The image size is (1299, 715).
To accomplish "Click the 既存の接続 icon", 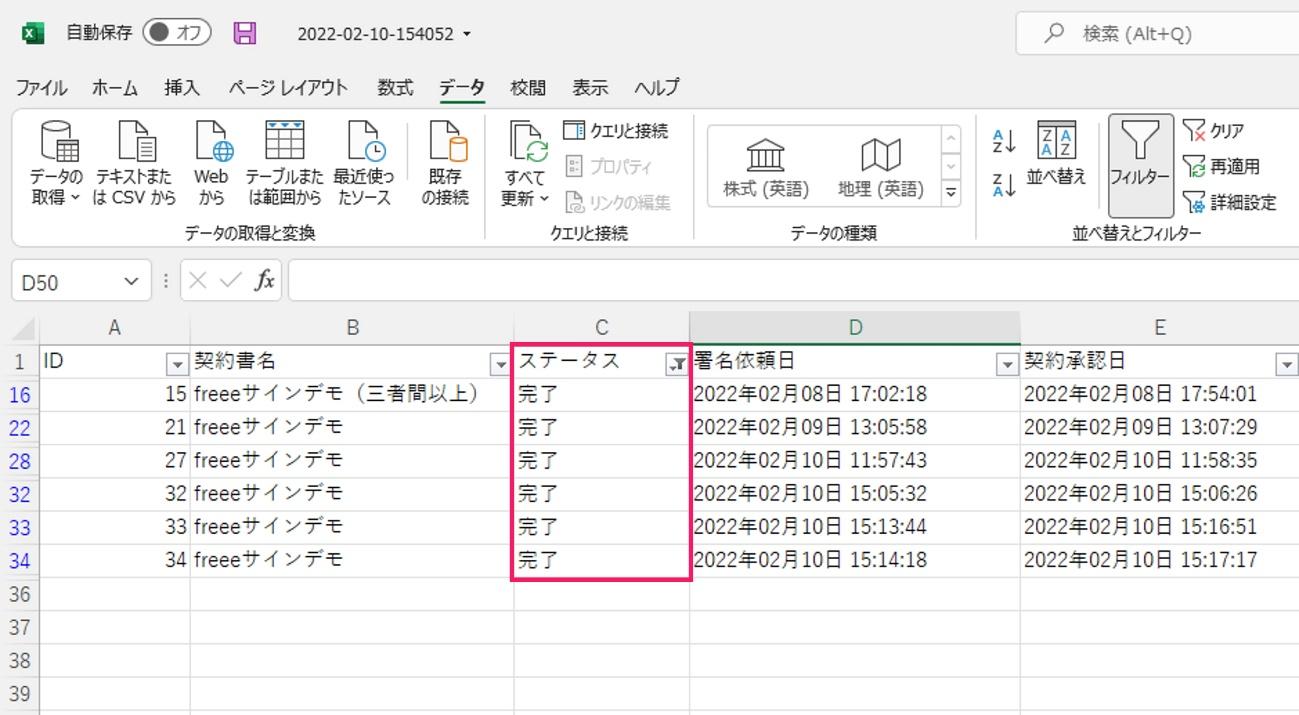I will (x=445, y=163).
